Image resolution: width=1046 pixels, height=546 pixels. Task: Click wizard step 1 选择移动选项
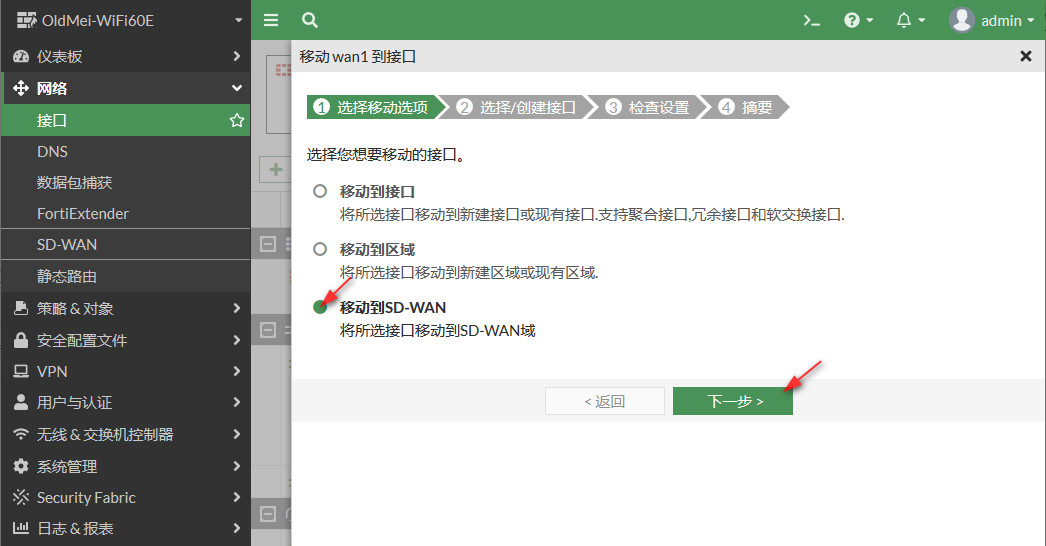(x=376, y=107)
